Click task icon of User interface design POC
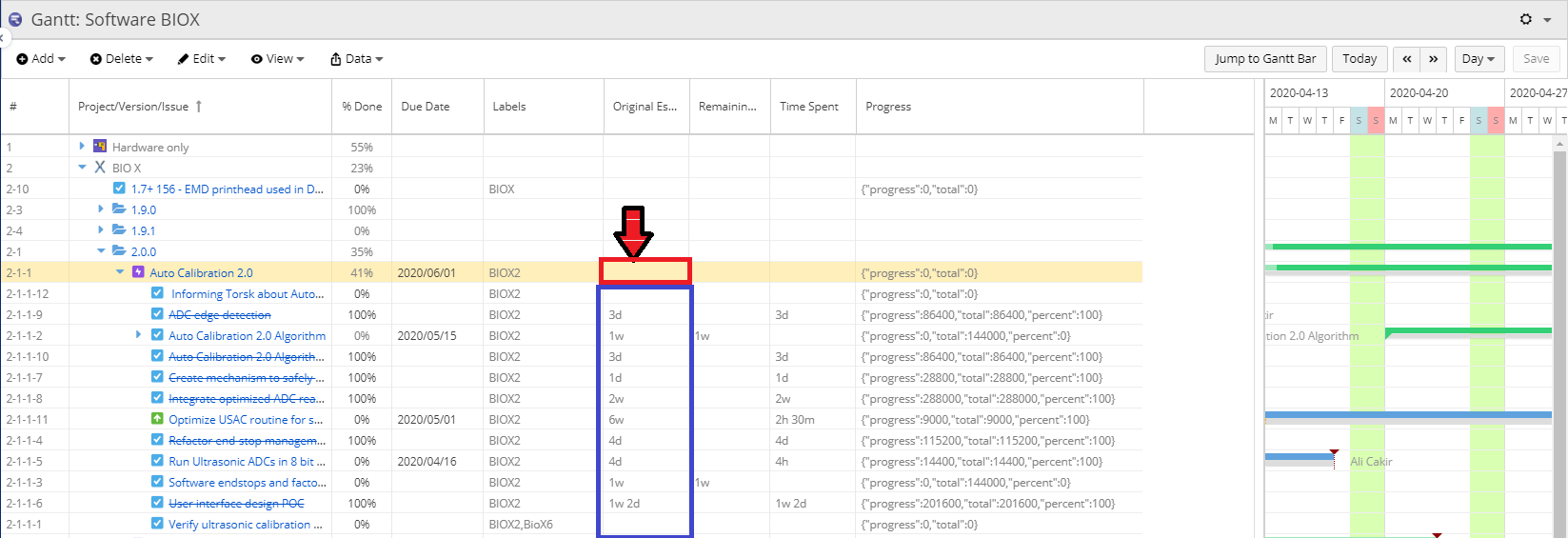 point(157,503)
